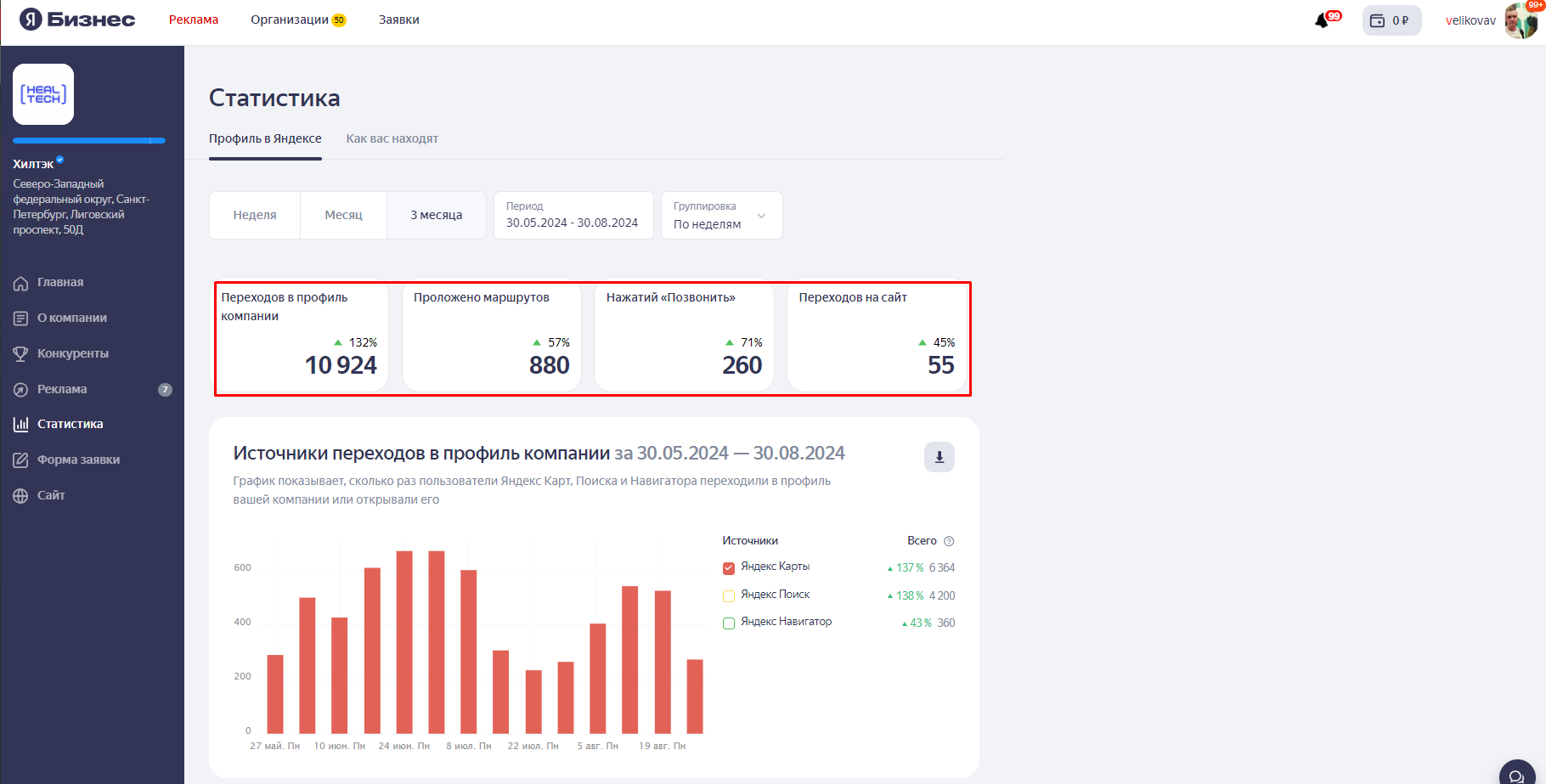Click the Всего help question icon
This screenshot has width=1546, height=784.
click(x=950, y=541)
